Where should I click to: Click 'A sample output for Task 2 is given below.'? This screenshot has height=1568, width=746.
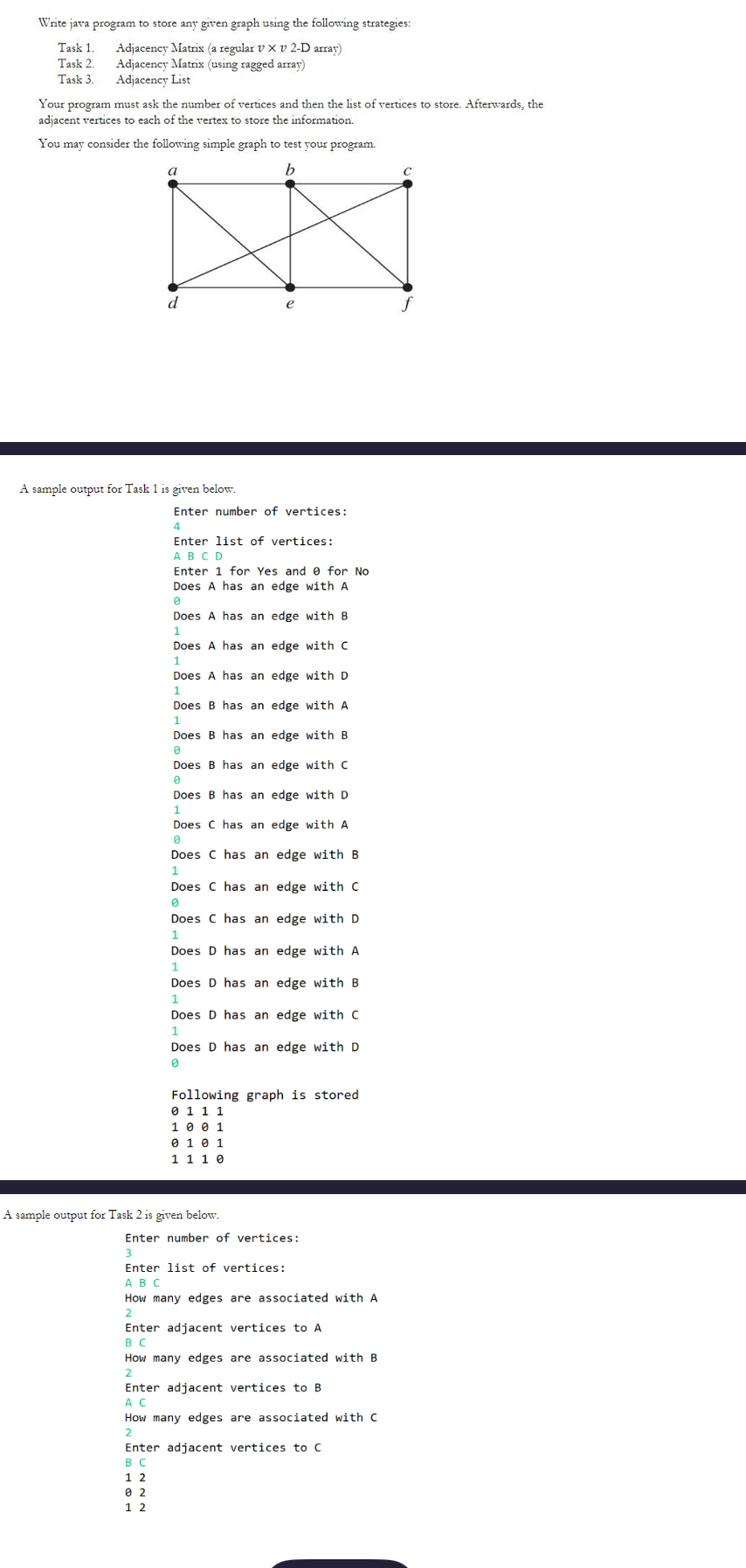(111, 1214)
